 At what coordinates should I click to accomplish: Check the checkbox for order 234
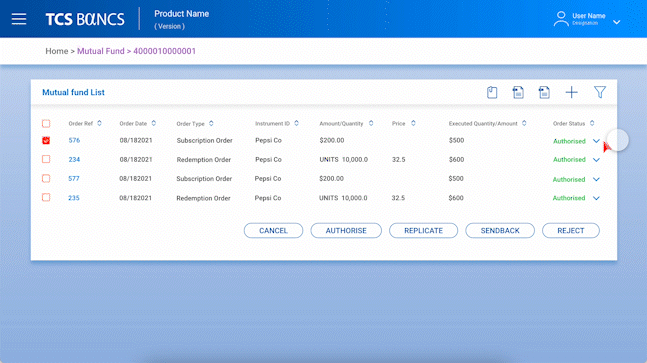pyautogui.click(x=46, y=159)
